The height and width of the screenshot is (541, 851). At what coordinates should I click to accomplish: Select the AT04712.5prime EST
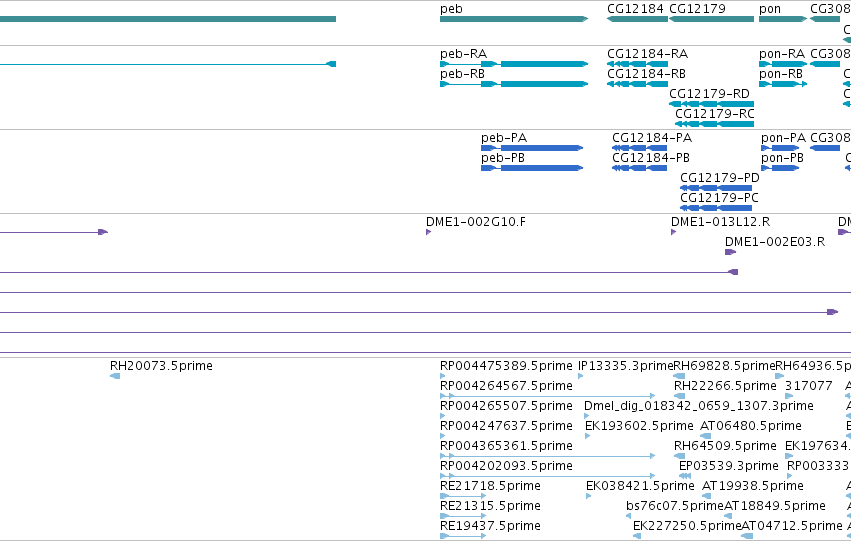coord(747,536)
